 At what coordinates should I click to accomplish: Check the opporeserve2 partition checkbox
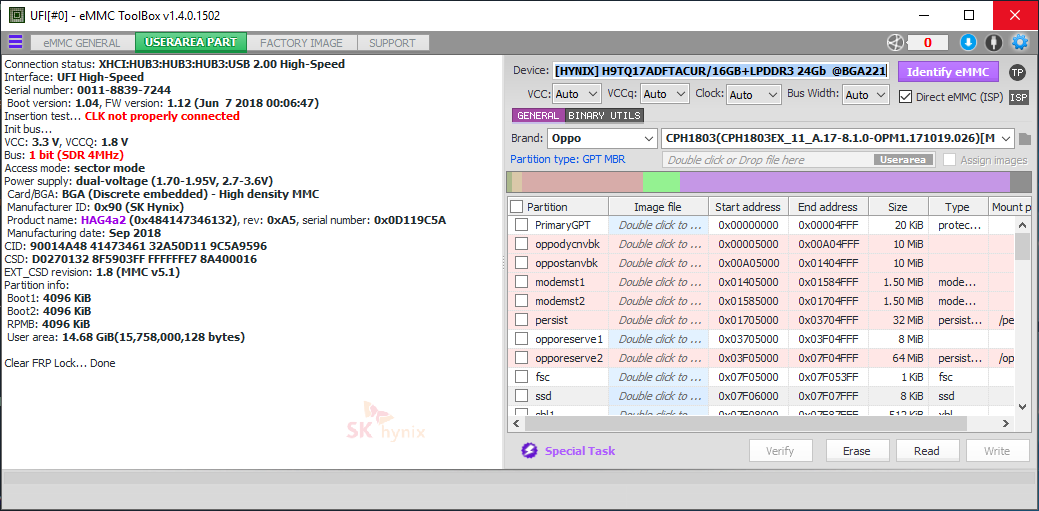pyautogui.click(x=521, y=359)
